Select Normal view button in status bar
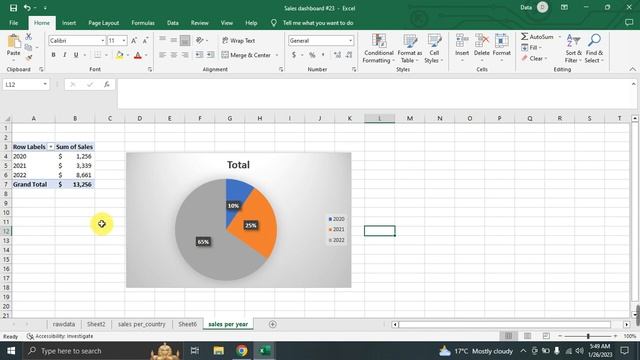Screen dimensions: 640x360 (509, 336)
